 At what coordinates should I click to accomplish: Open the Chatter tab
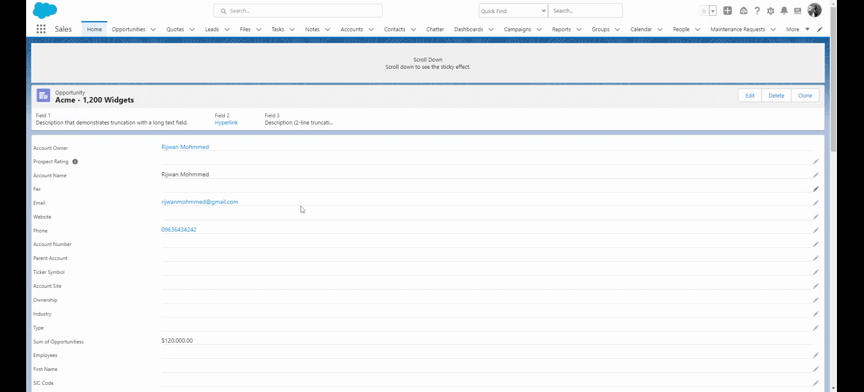pos(435,29)
